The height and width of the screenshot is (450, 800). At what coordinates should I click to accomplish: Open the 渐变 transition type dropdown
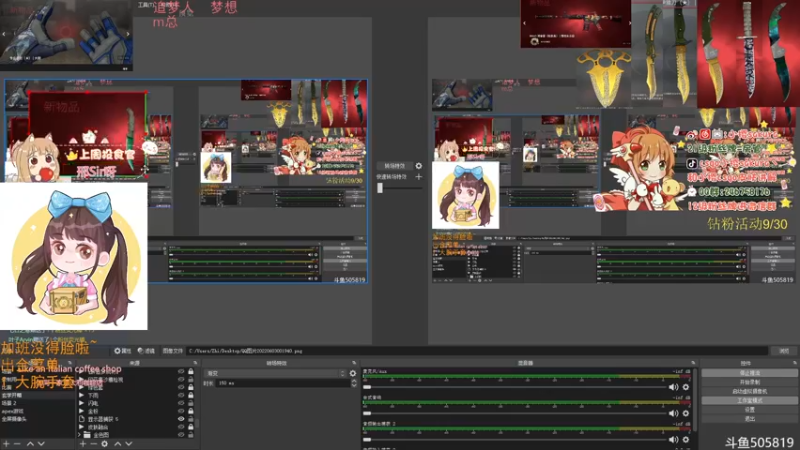[276, 373]
